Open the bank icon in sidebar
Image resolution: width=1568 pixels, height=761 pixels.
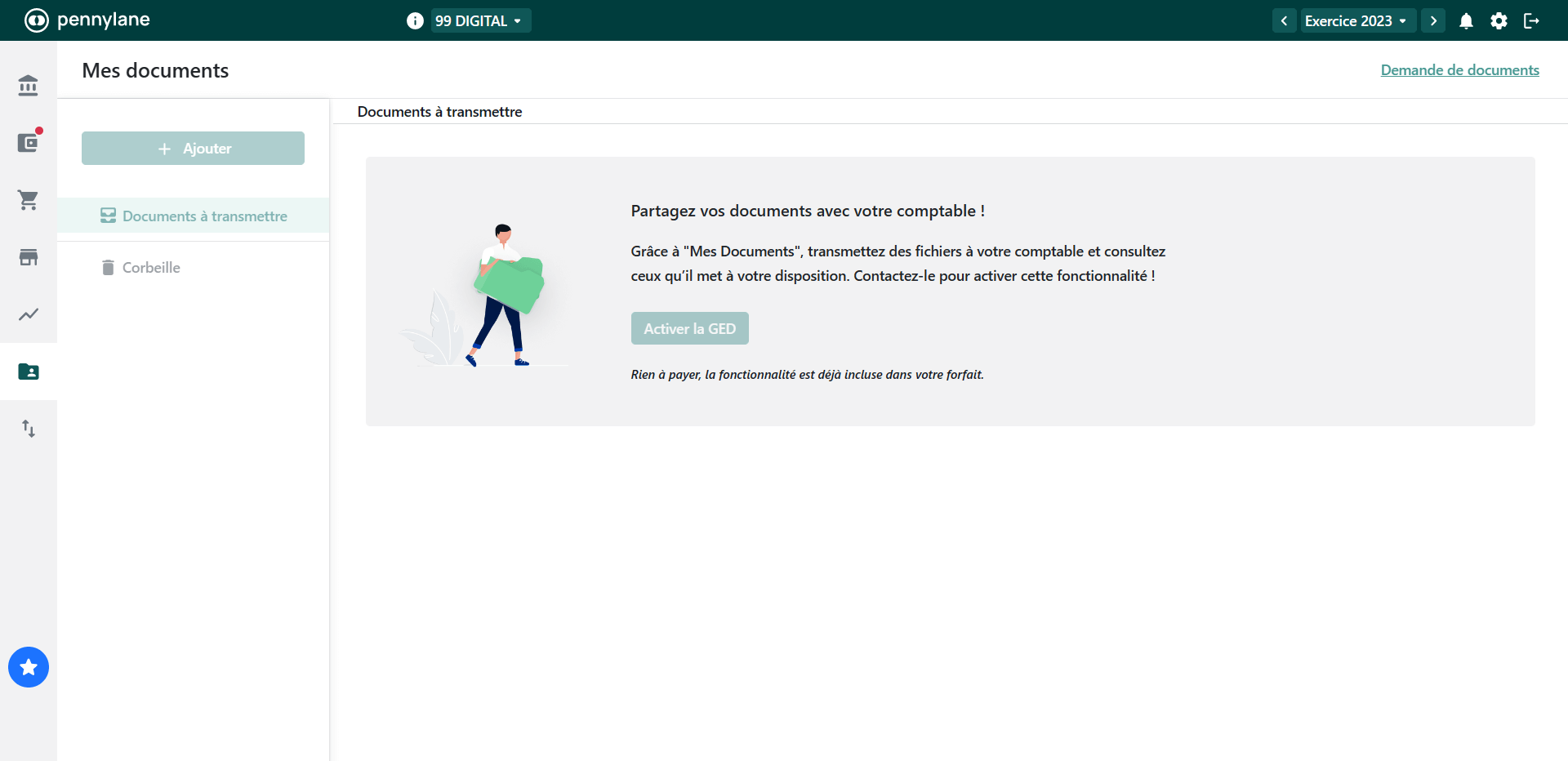(x=29, y=86)
